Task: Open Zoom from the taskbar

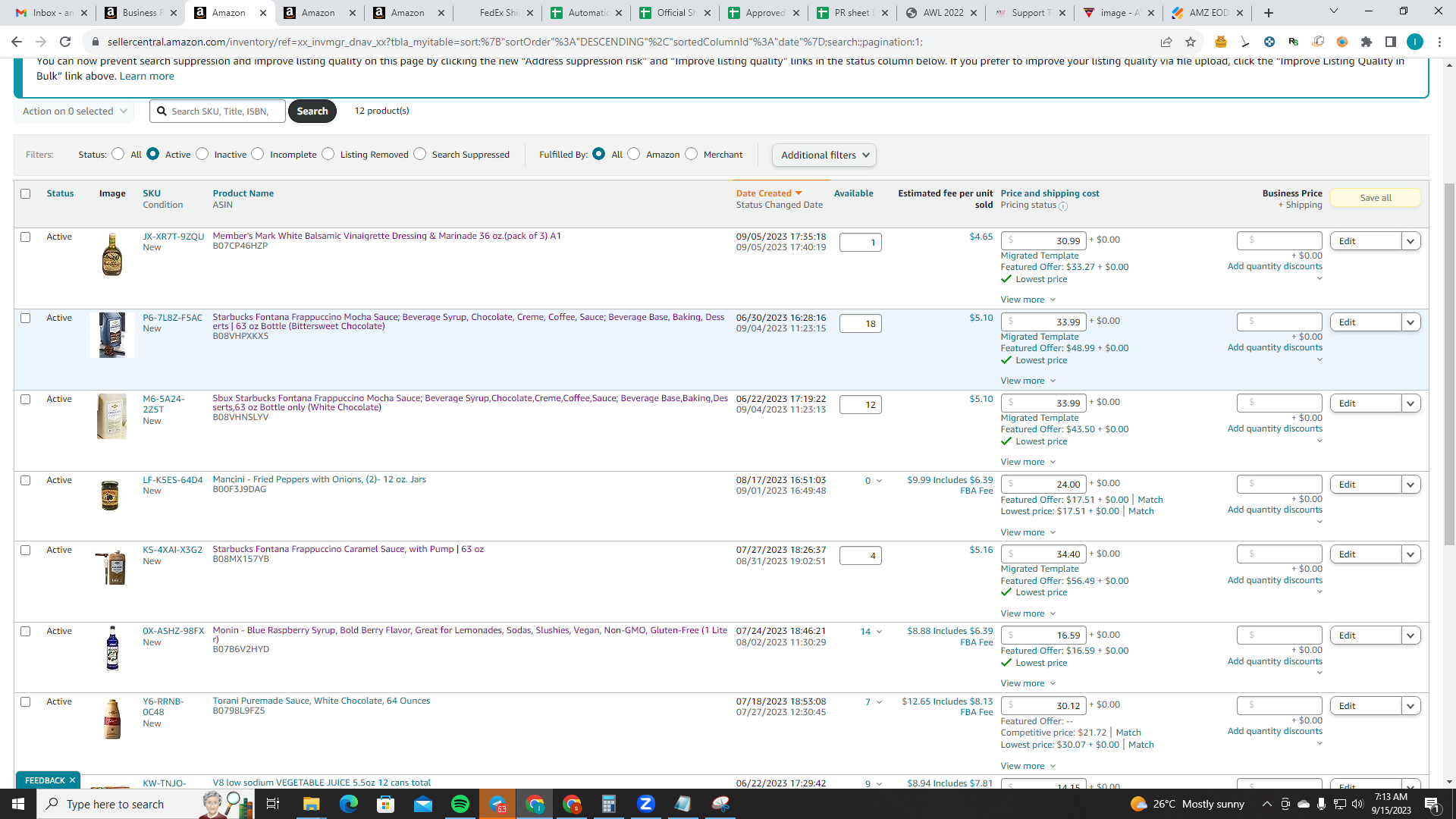Action: point(645,804)
